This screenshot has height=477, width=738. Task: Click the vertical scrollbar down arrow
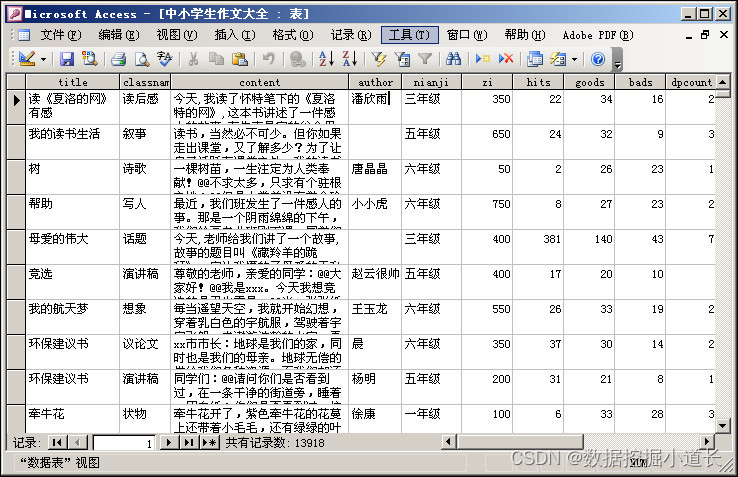722,426
